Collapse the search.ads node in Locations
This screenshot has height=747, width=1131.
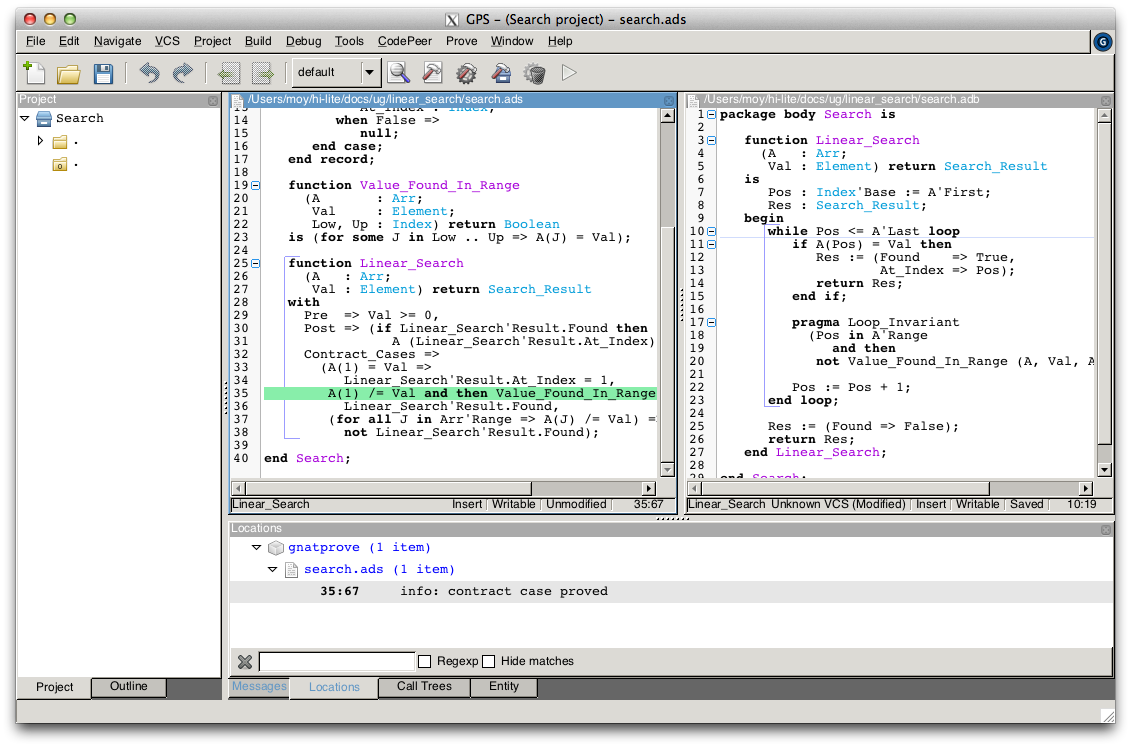point(272,570)
